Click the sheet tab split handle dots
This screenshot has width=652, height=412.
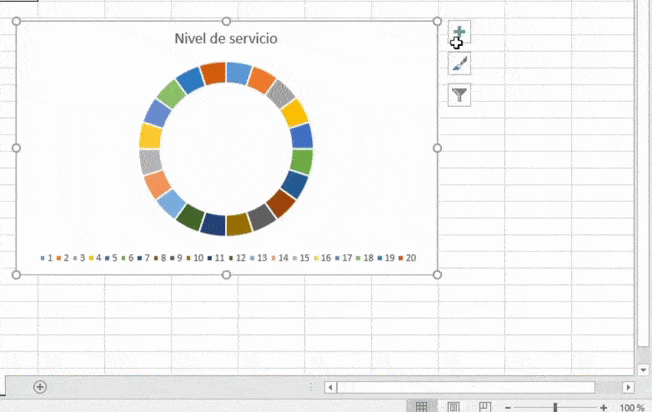coord(311,387)
